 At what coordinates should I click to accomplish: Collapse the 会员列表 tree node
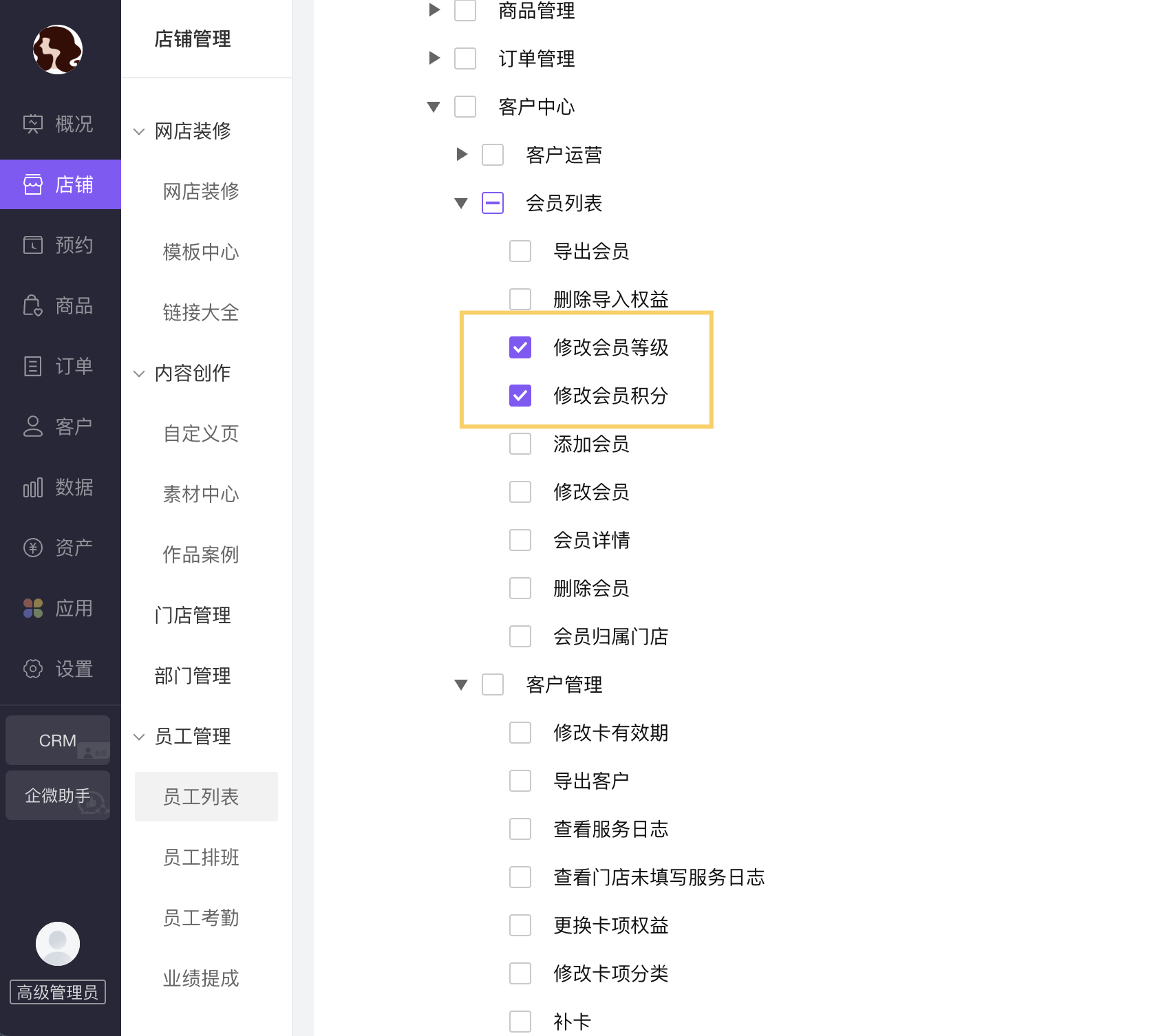[x=461, y=203]
